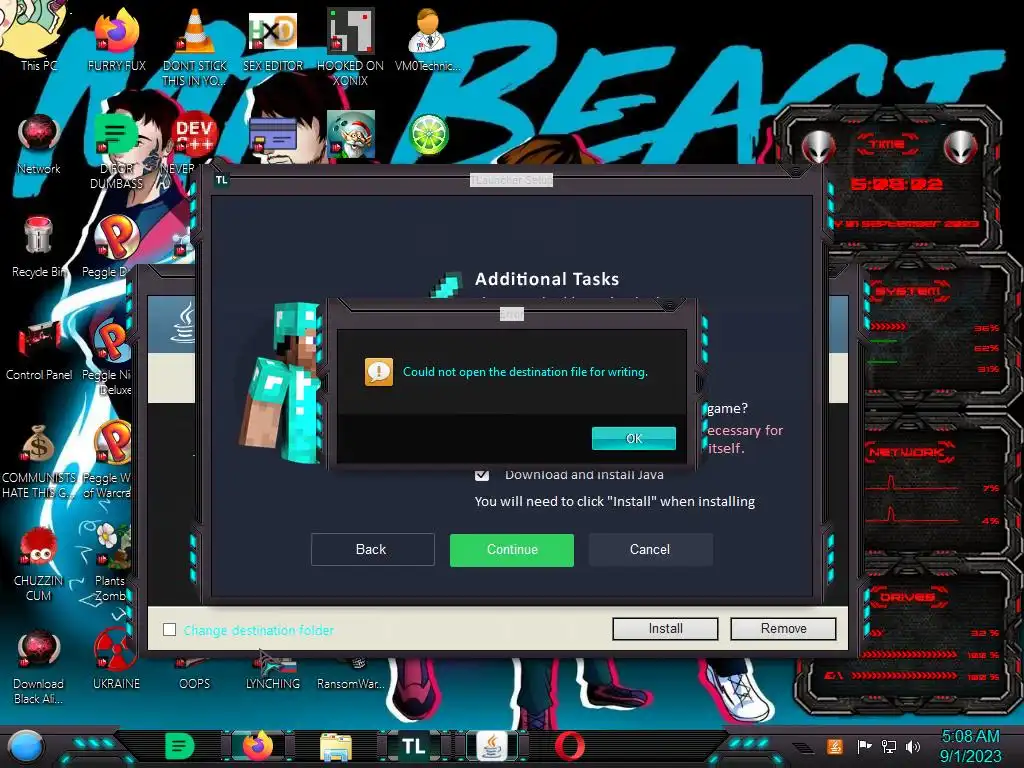Screen dimensions: 1024x768
Task: Select the lime slice desktop icon
Action: pos(428,135)
